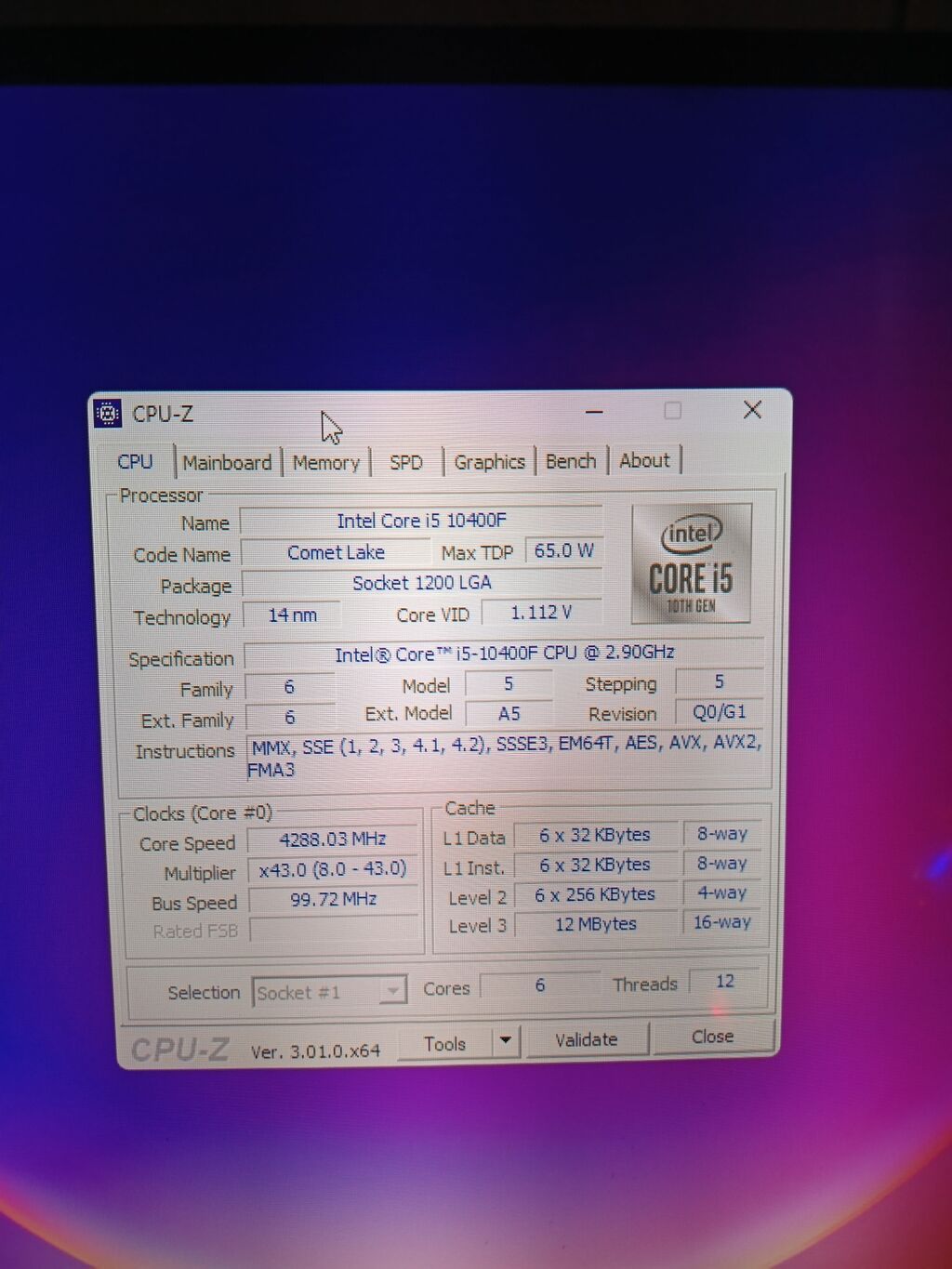Click the Close button at bottom

713,1037
